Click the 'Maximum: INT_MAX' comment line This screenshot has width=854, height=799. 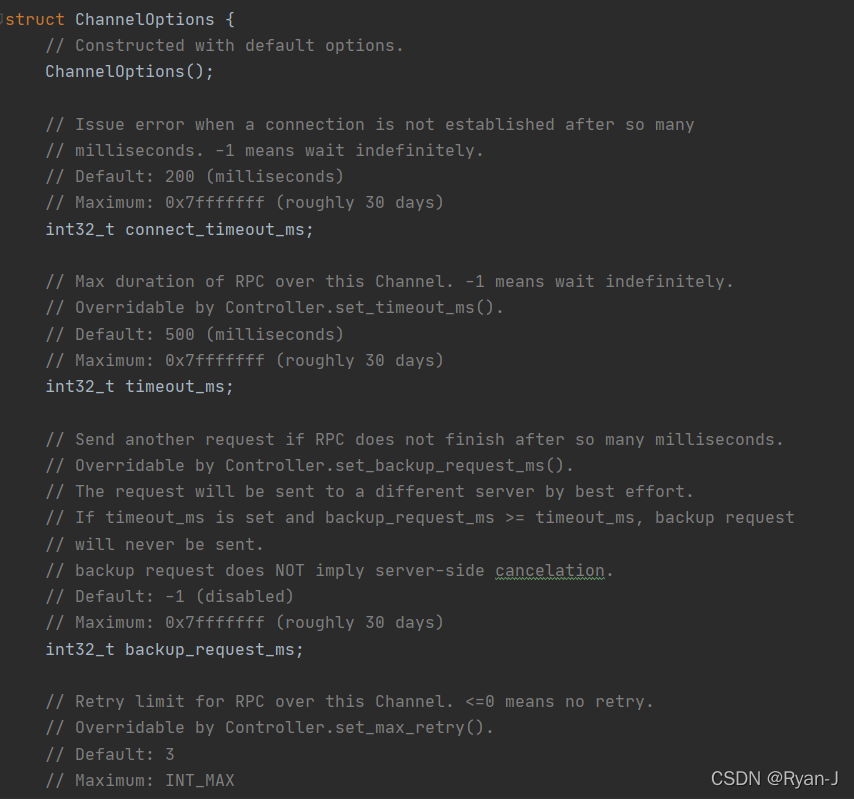[x=140, y=780]
